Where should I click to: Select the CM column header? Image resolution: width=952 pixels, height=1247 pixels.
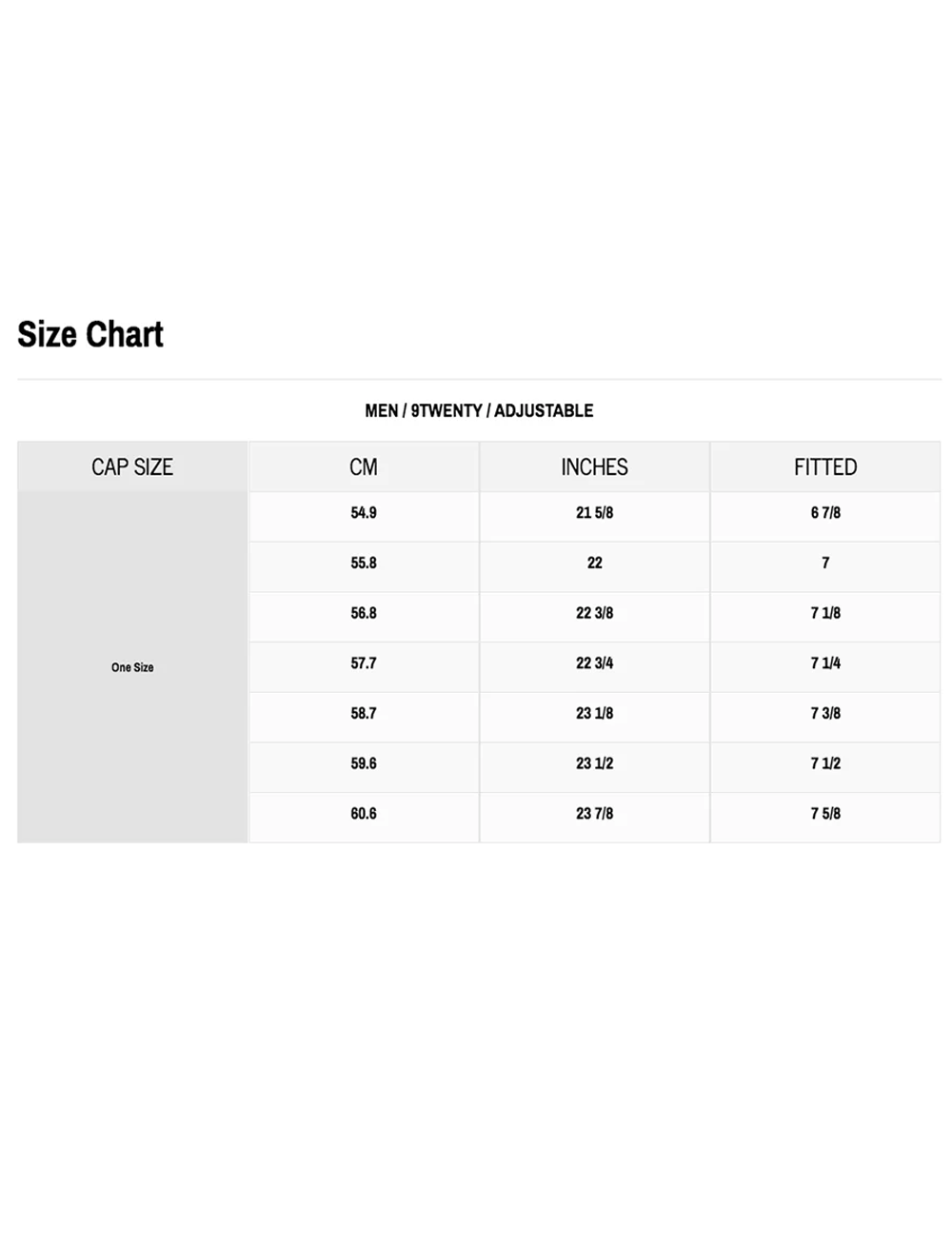pyautogui.click(x=364, y=467)
